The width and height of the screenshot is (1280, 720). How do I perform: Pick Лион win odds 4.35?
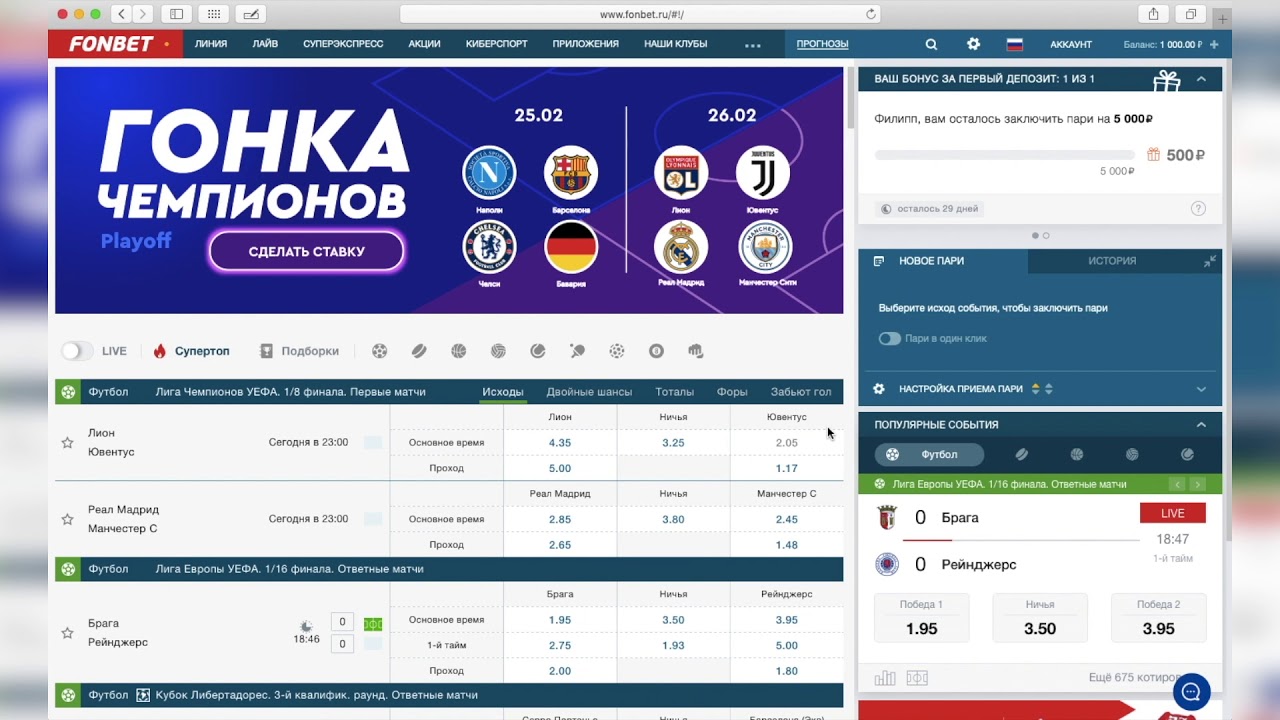[x=560, y=442]
